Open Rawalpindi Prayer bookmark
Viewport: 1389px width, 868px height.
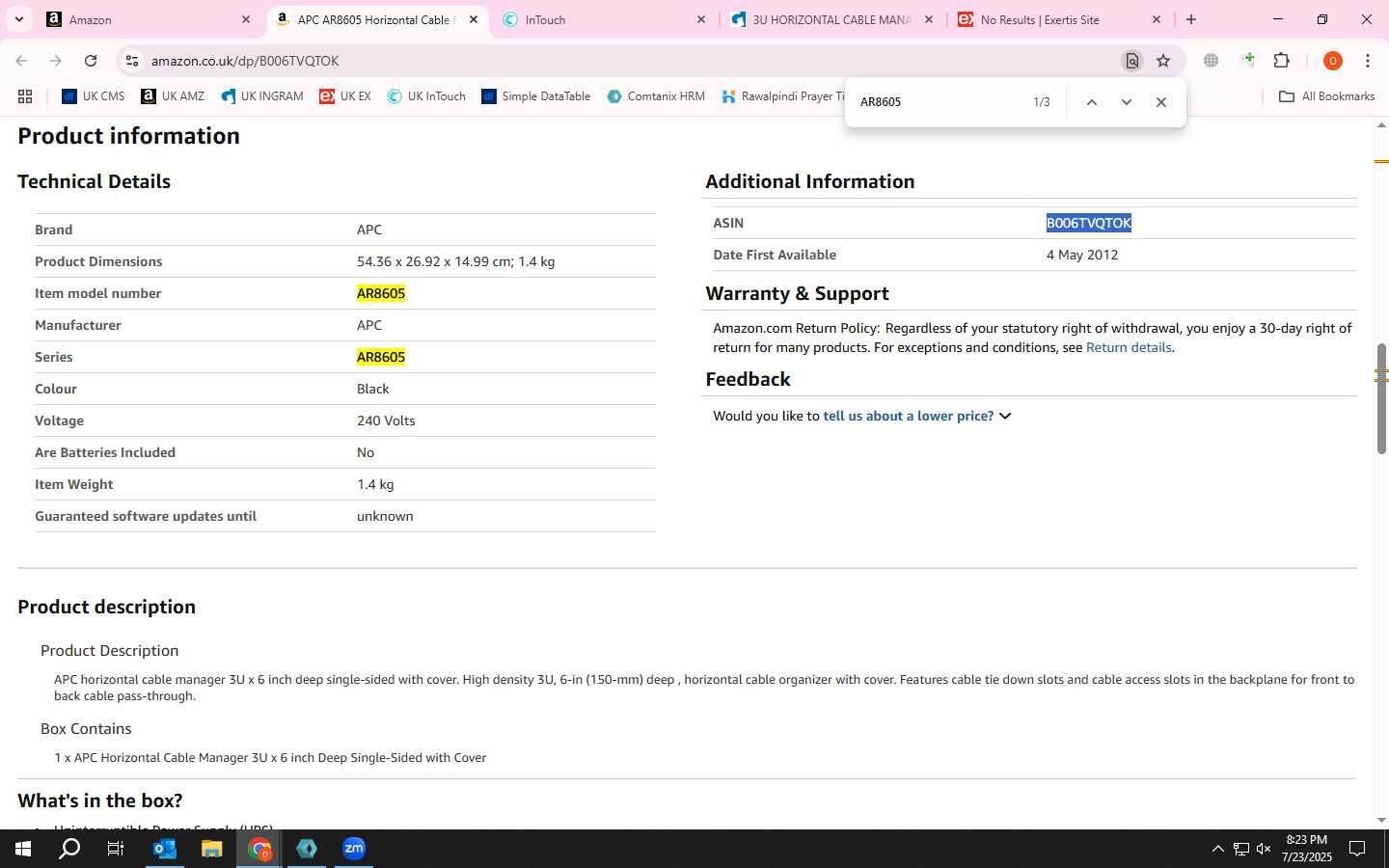coord(782,96)
